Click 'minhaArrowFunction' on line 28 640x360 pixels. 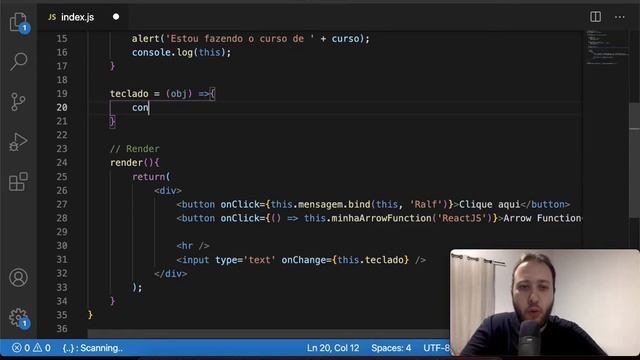[x=381, y=218]
